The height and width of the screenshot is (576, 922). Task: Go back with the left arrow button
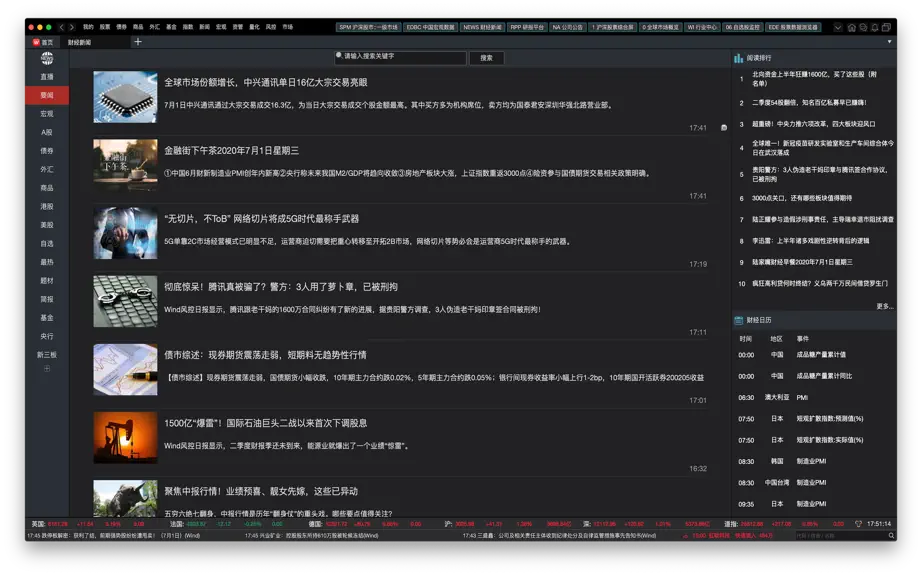[61, 27]
